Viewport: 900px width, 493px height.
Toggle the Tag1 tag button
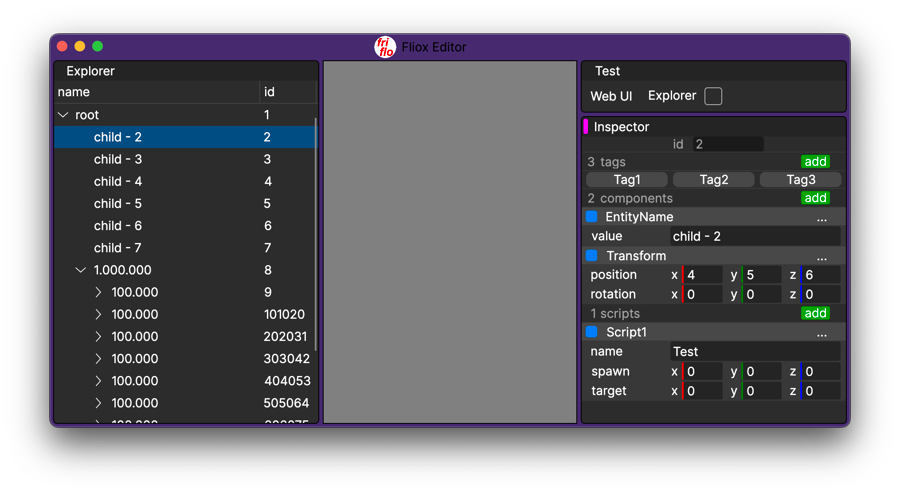tap(627, 180)
